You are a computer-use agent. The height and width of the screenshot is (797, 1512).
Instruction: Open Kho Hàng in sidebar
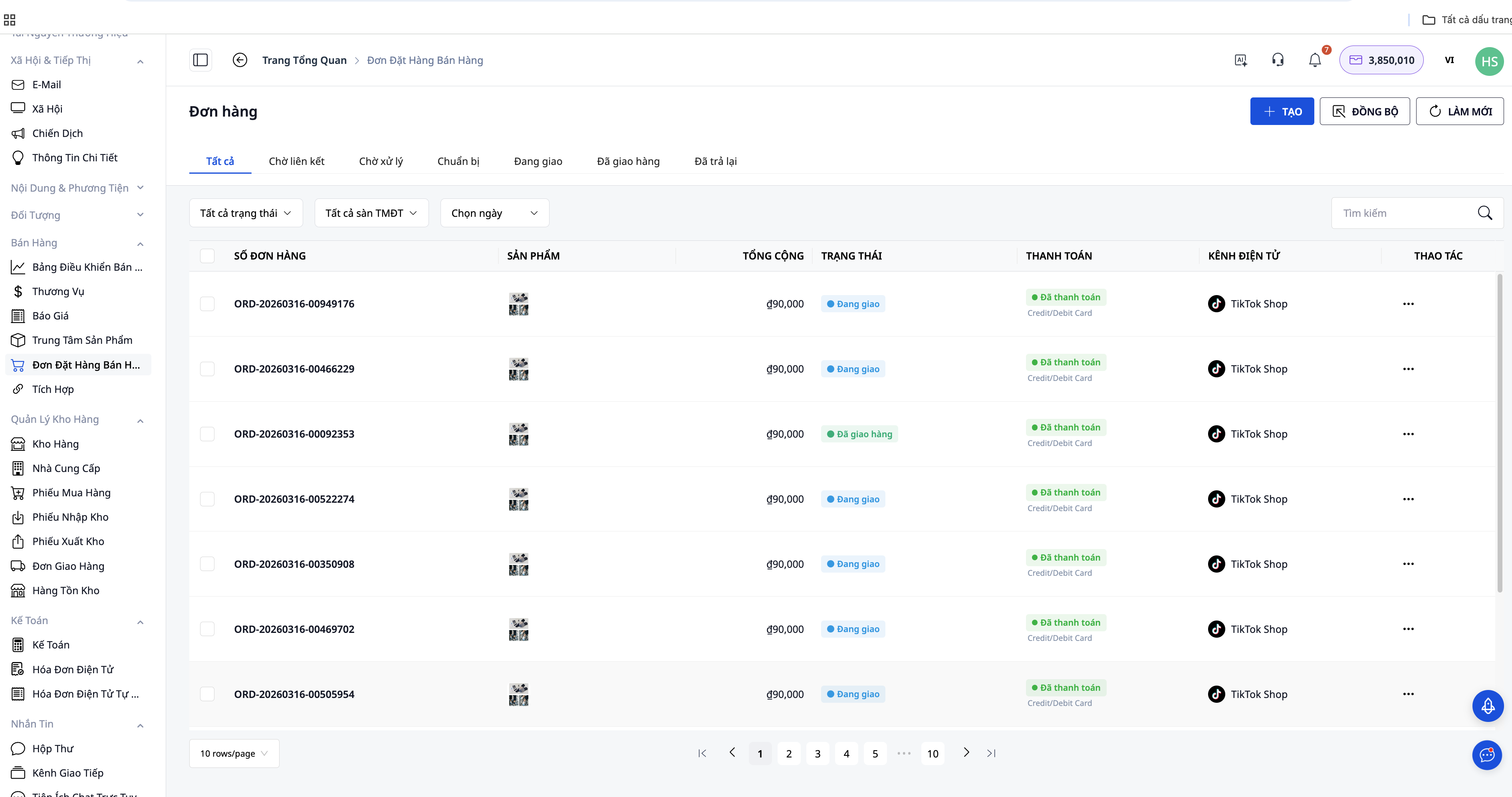pos(55,444)
